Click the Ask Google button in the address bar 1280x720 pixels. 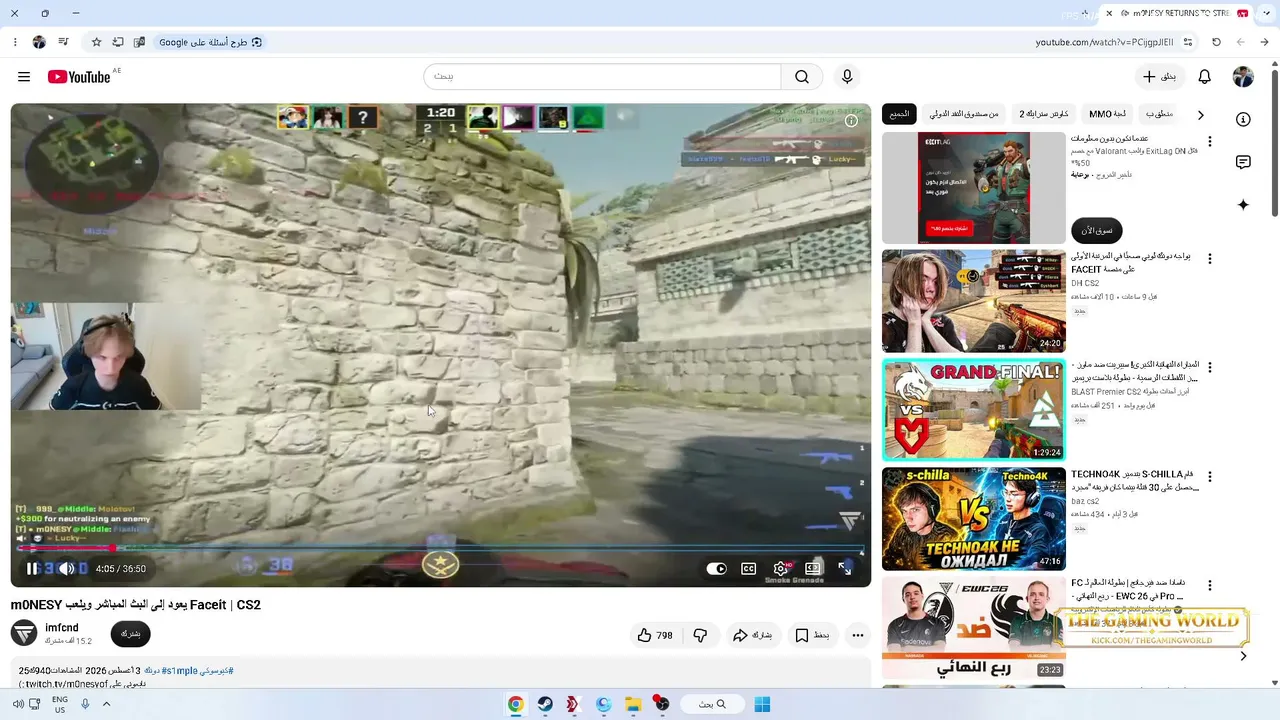tap(210, 42)
